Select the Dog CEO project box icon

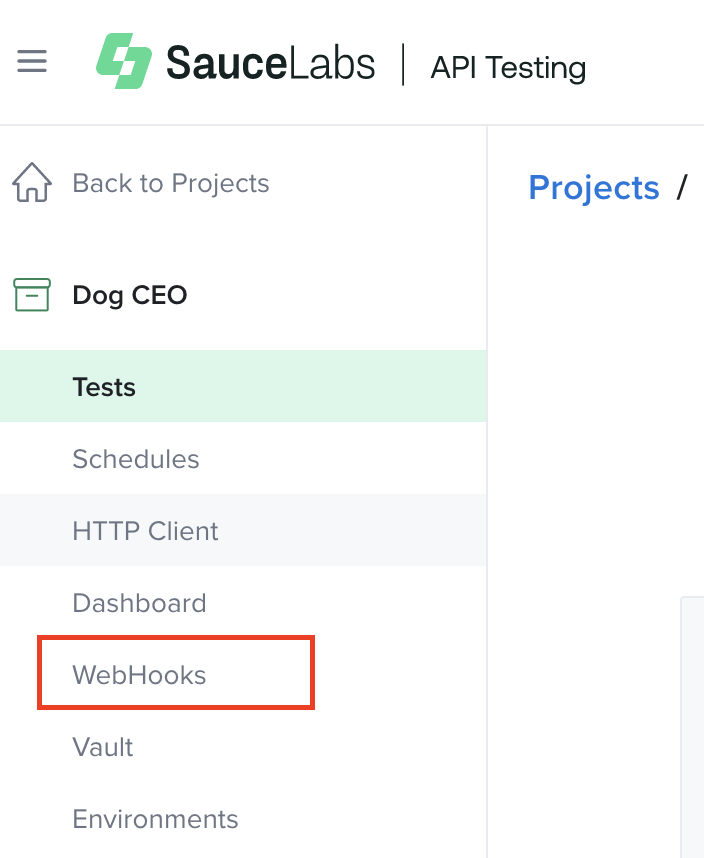tap(31, 295)
